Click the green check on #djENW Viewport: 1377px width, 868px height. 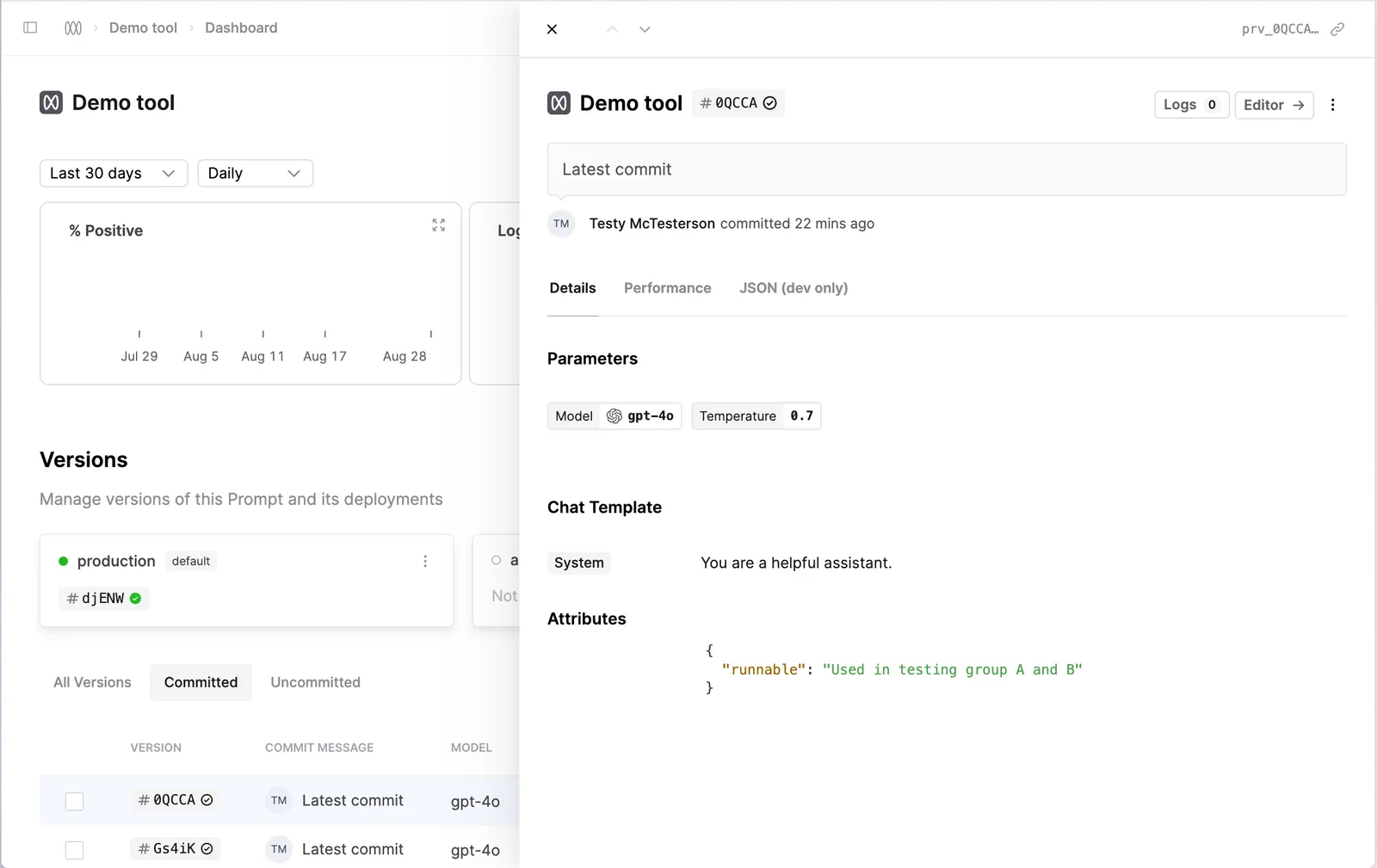[135, 598]
